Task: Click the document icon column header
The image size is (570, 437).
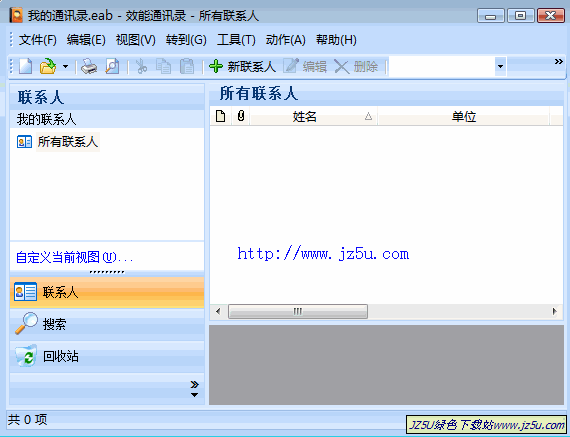Action: pos(221,116)
